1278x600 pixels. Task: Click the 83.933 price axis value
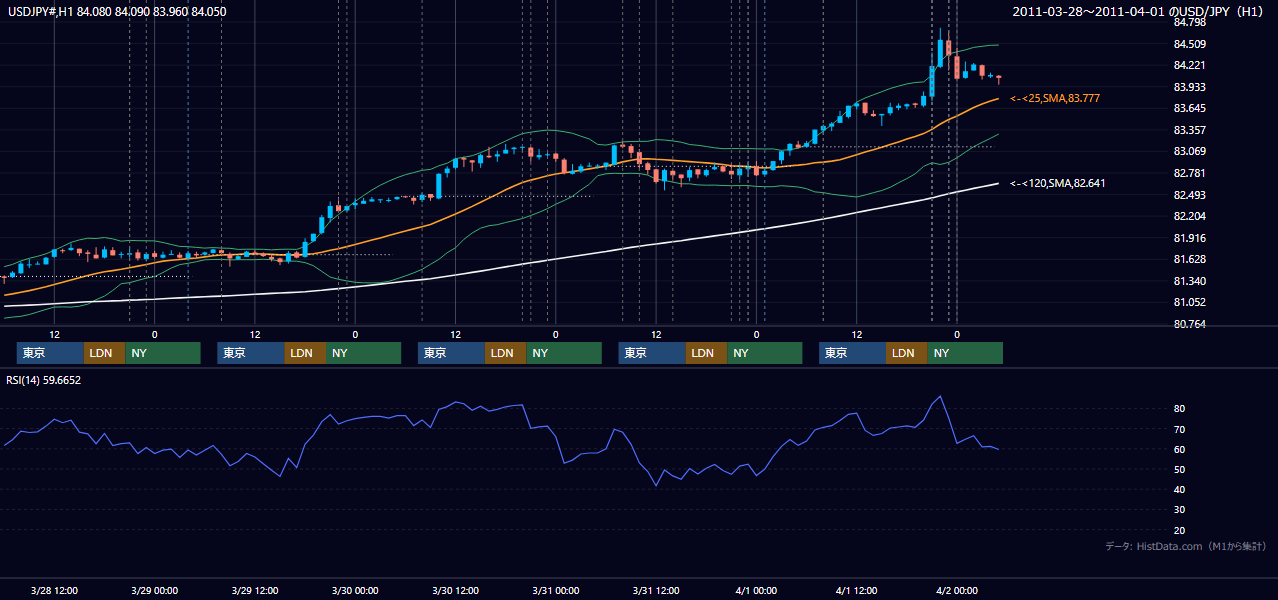[1189, 87]
